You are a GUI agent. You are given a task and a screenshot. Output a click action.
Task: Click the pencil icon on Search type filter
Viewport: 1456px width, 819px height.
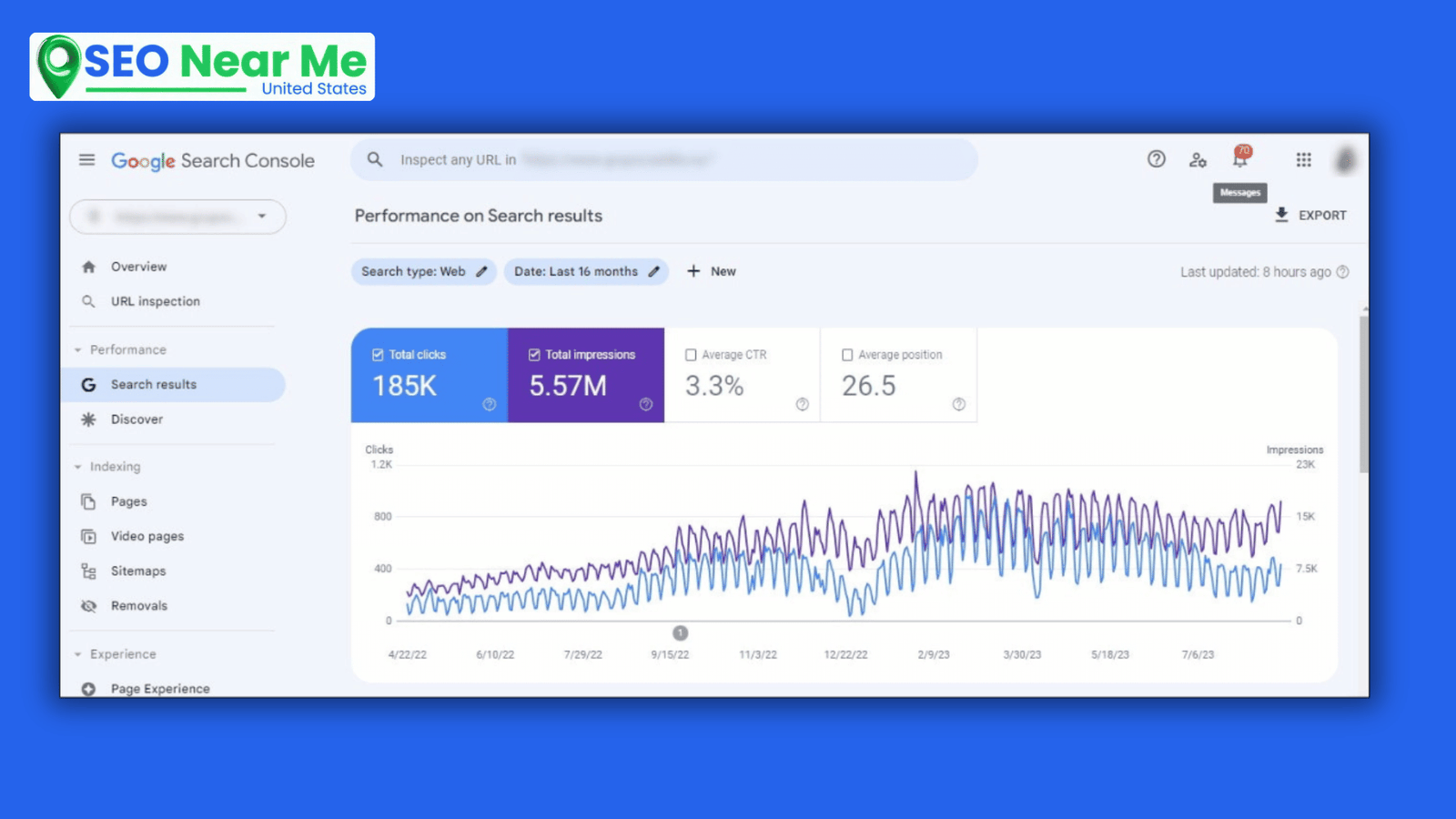pos(481,271)
